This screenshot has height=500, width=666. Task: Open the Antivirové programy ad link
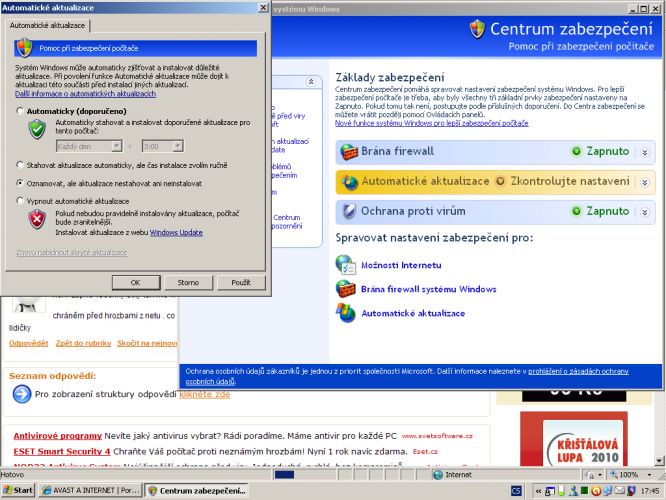click(58, 436)
